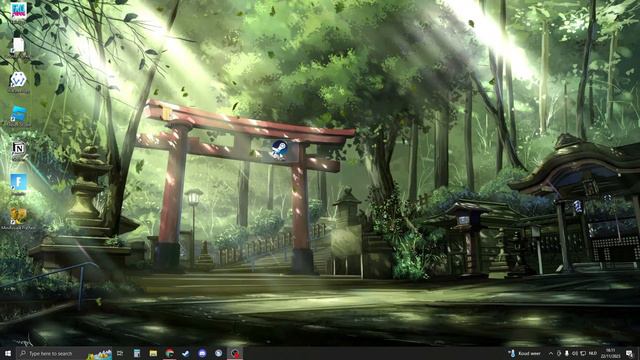This screenshot has width=640, height=360.
Task: Open Google Chrome from the taskbar
Action: click(x=169, y=353)
